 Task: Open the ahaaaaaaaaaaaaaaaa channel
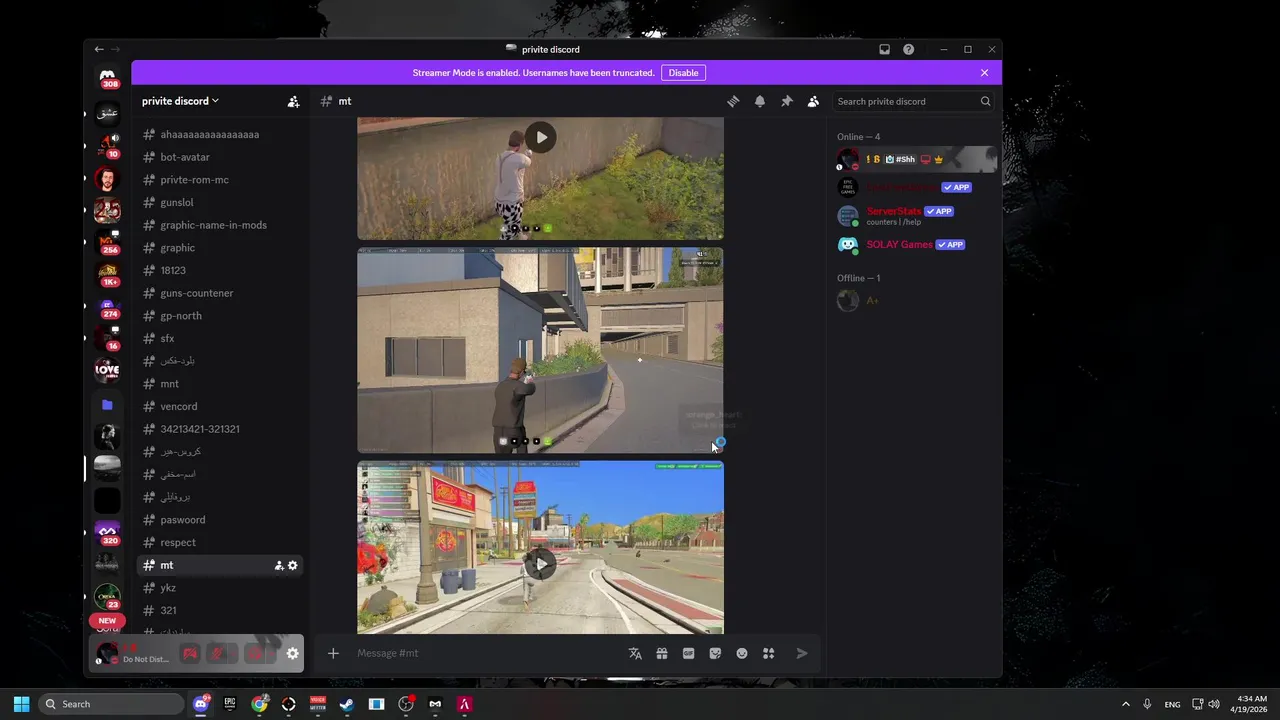220,134
